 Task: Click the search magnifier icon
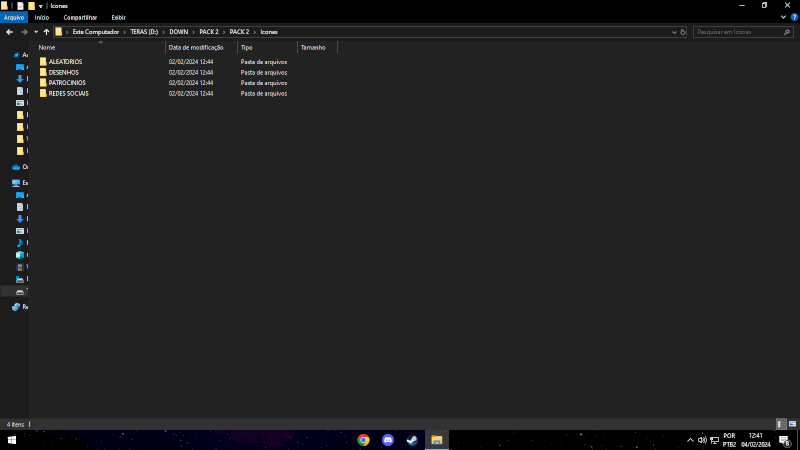tap(787, 32)
